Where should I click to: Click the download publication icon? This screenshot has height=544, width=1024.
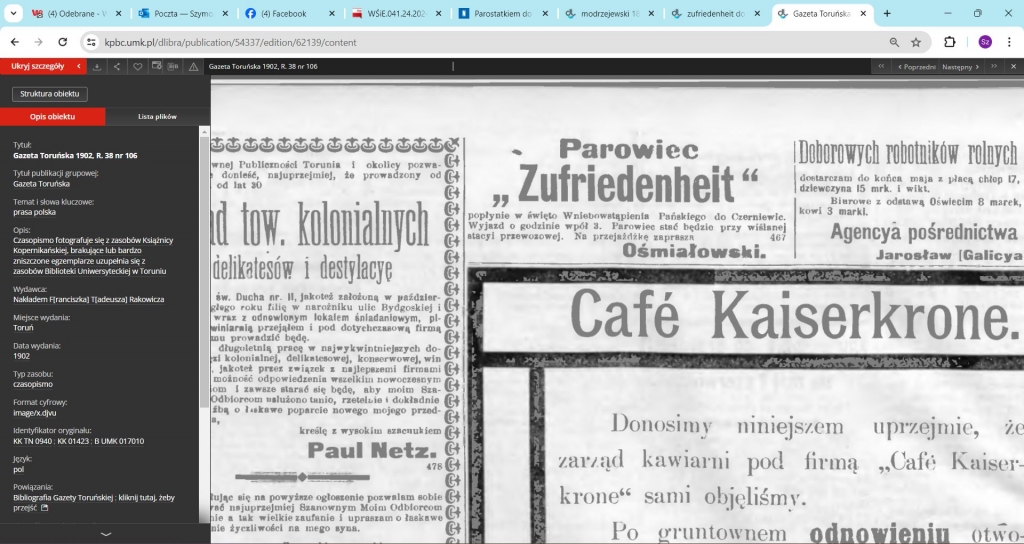(97, 67)
